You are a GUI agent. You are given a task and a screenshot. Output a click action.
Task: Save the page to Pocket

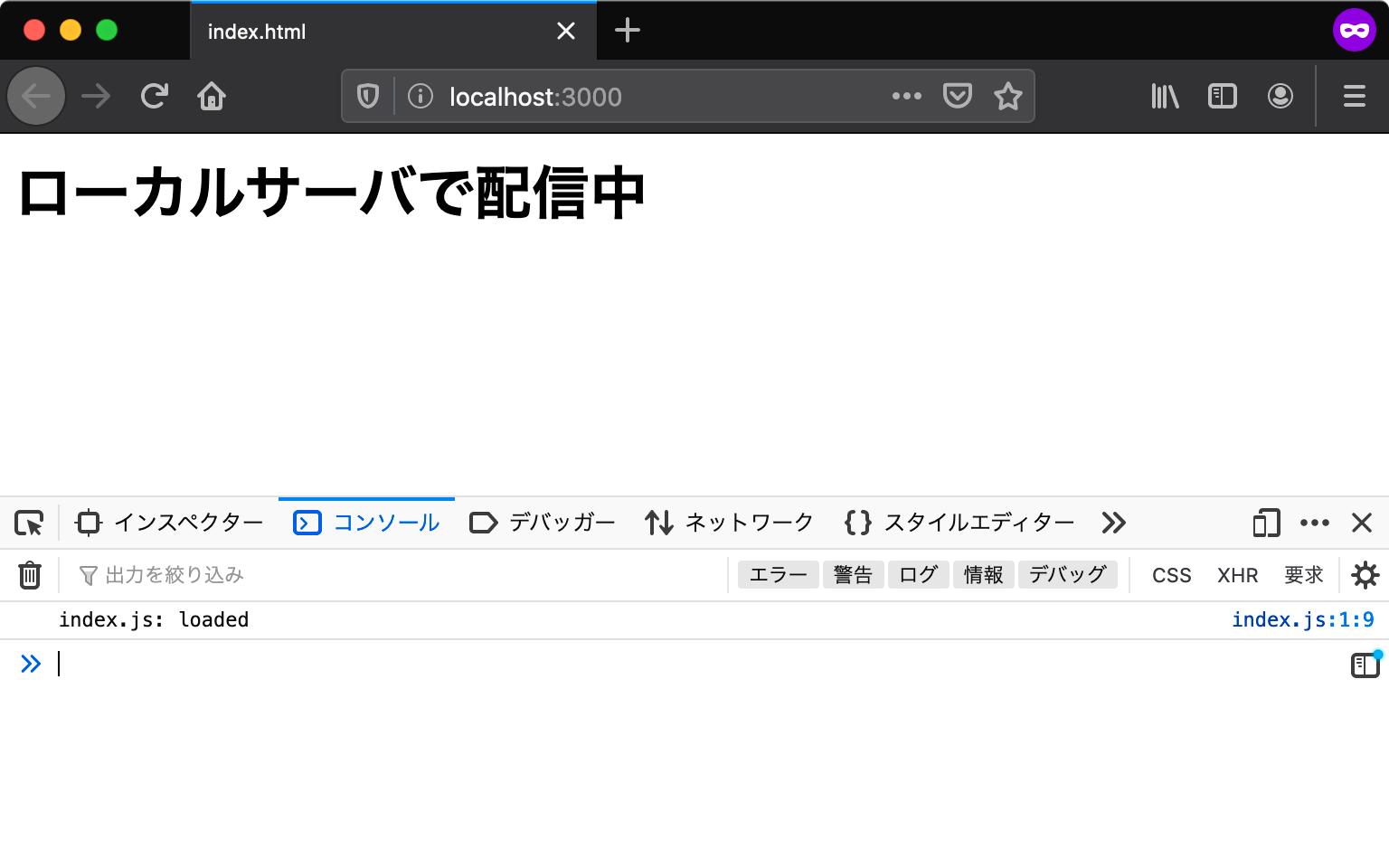957,96
